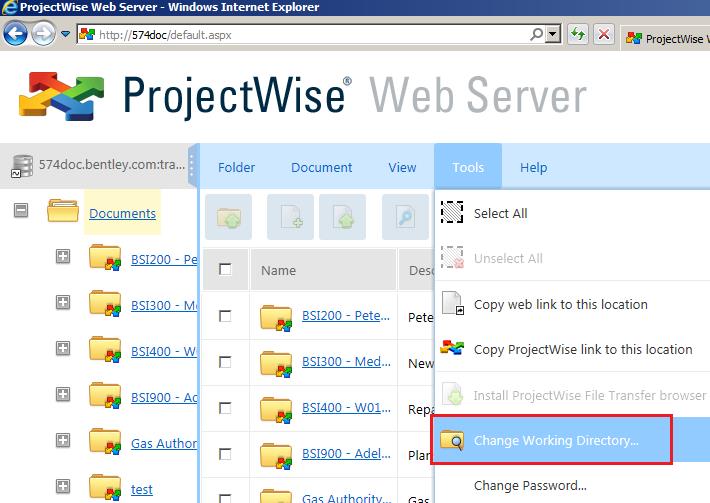Click the 574doc datasource server icon

click(22, 166)
